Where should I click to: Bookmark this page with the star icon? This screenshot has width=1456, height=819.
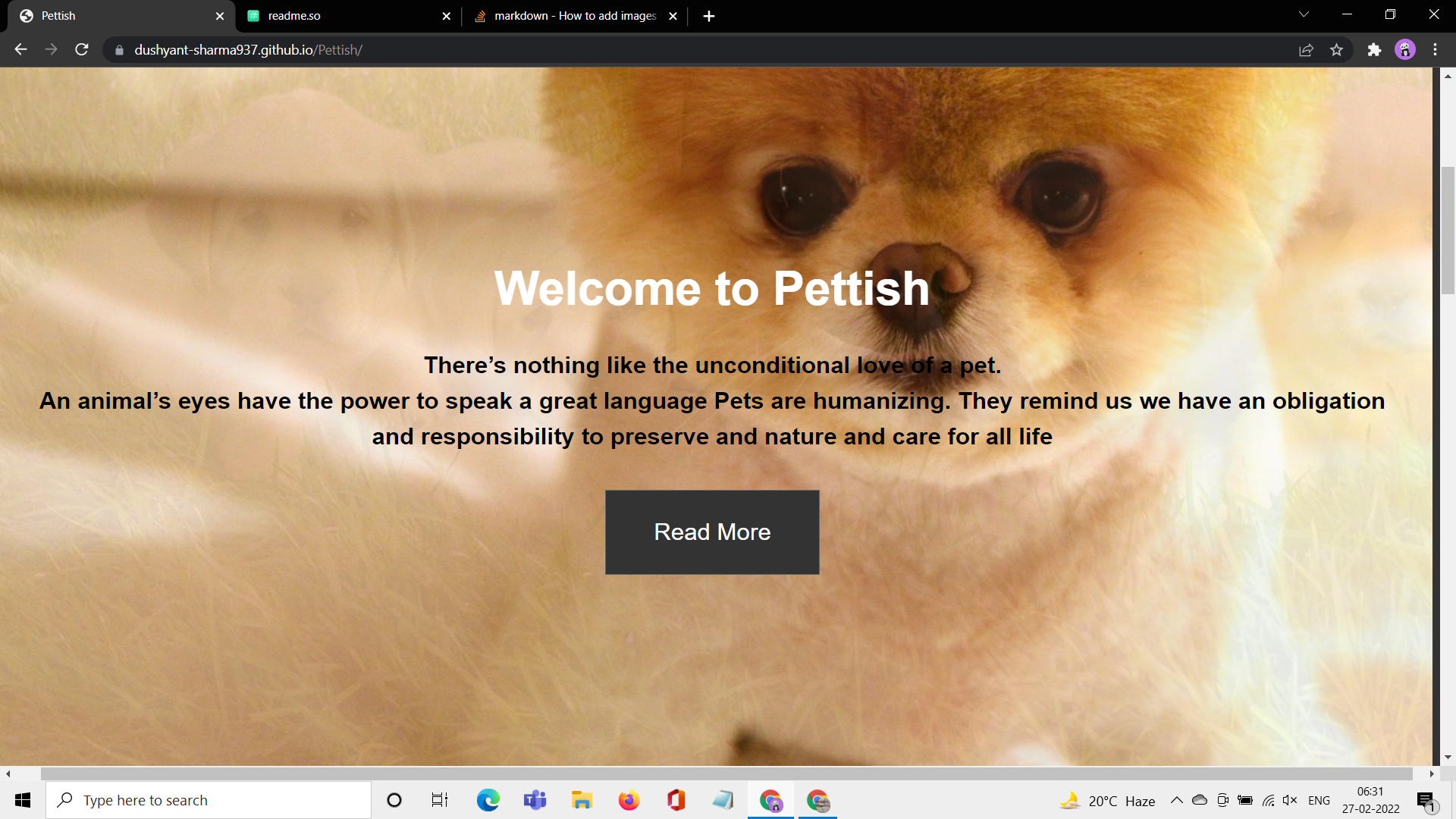click(x=1337, y=49)
